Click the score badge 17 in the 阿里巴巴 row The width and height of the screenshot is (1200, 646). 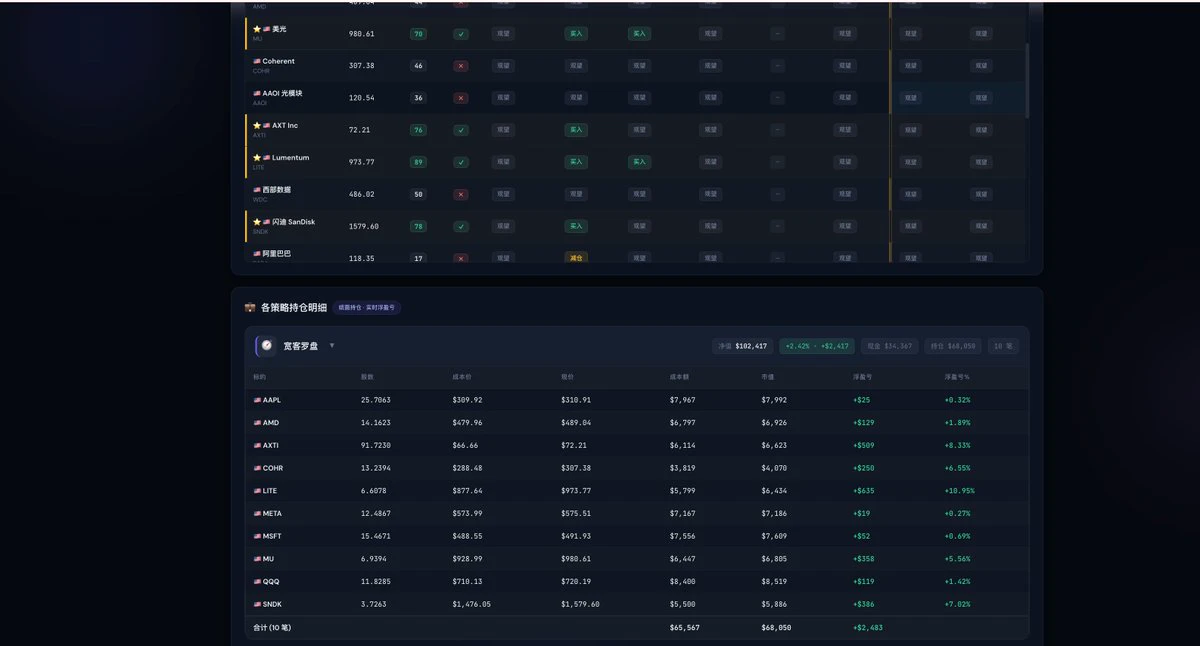coord(418,258)
